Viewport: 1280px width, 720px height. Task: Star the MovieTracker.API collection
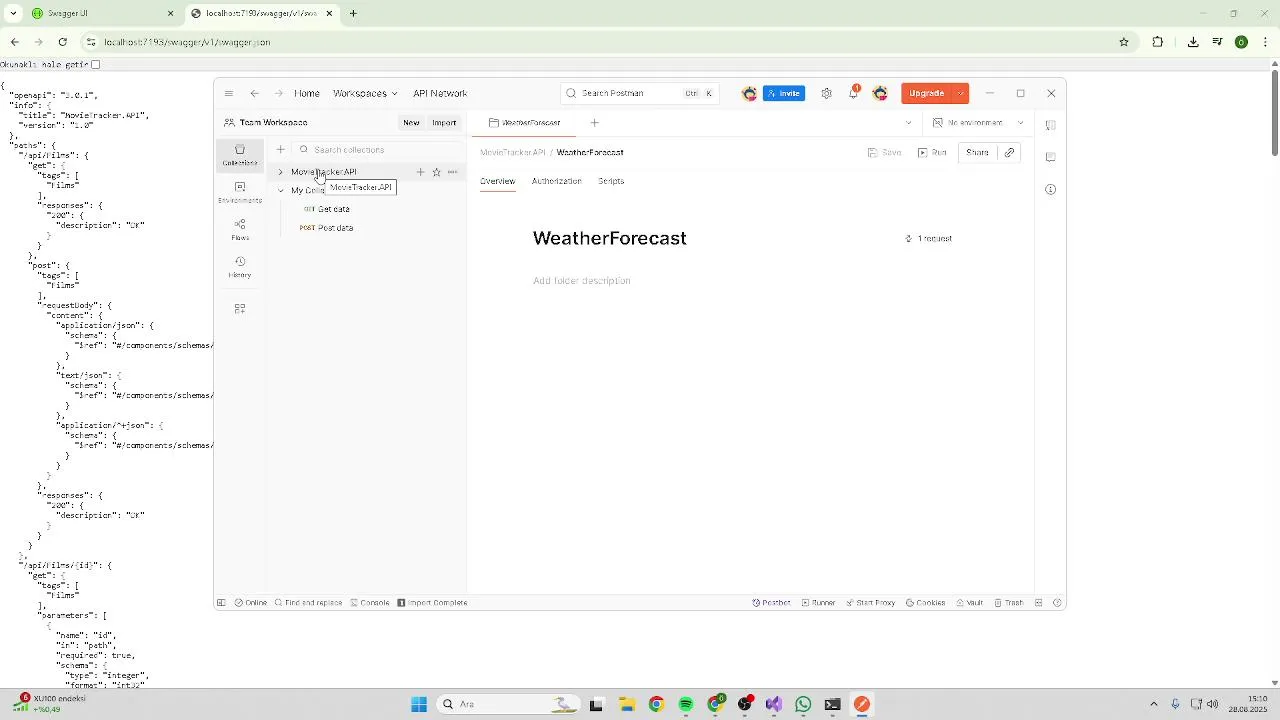click(436, 172)
